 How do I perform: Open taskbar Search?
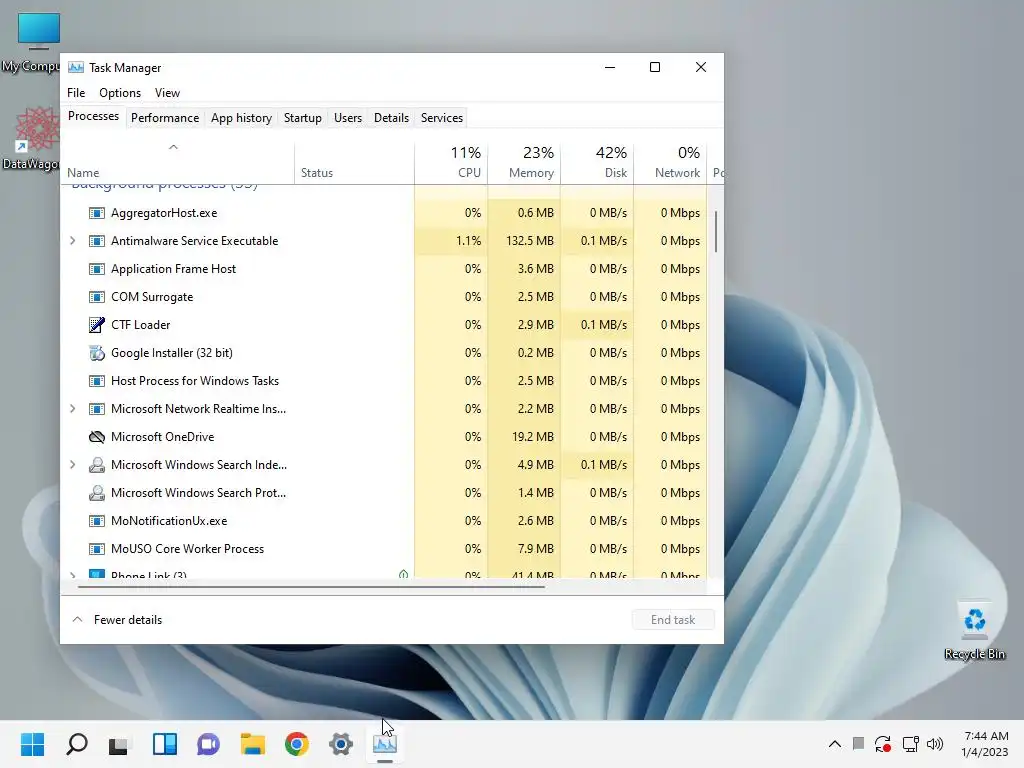pos(77,744)
